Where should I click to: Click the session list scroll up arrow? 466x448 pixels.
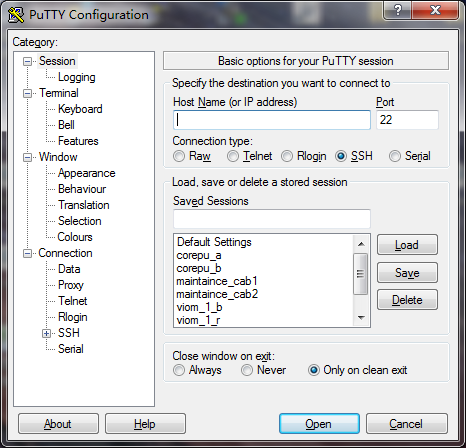pyautogui.click(x=361, y=244)
